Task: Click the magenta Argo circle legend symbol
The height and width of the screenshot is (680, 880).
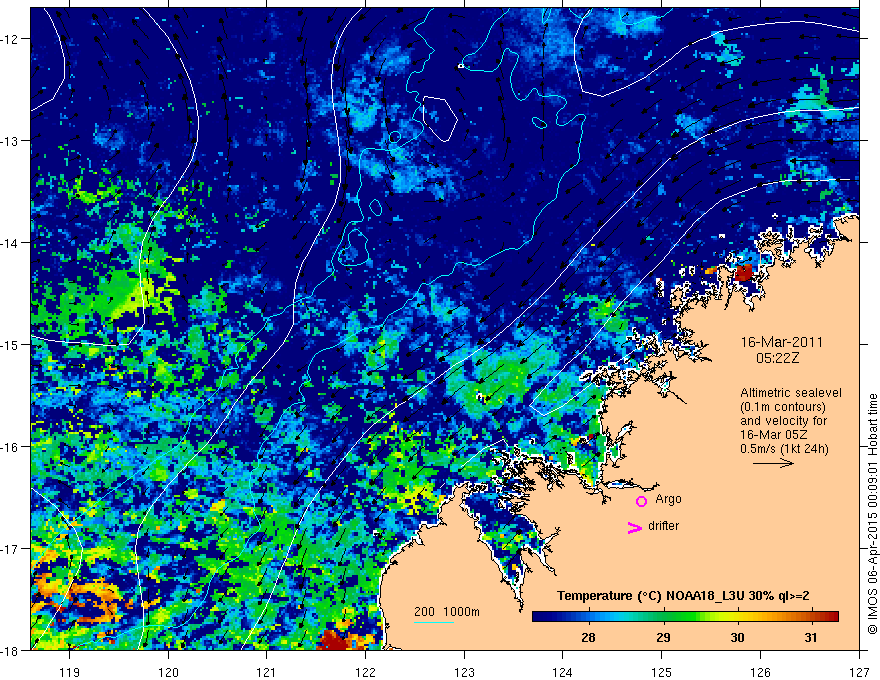Action: tap(641, 501)
